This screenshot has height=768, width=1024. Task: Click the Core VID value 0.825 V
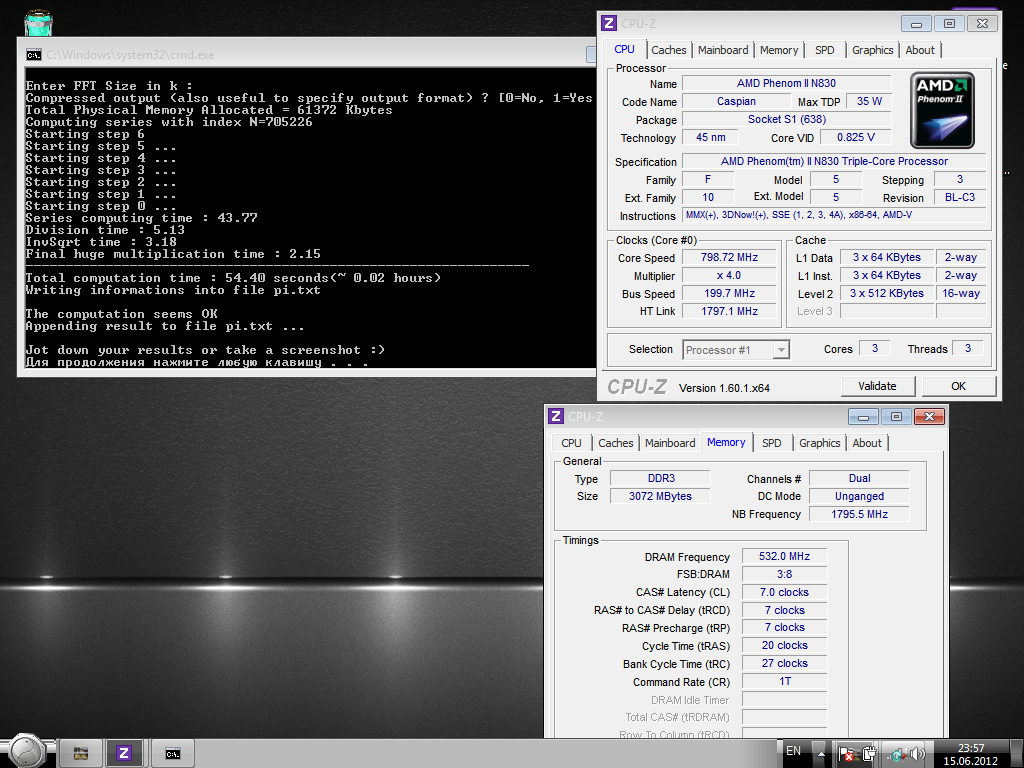[856, 137]
